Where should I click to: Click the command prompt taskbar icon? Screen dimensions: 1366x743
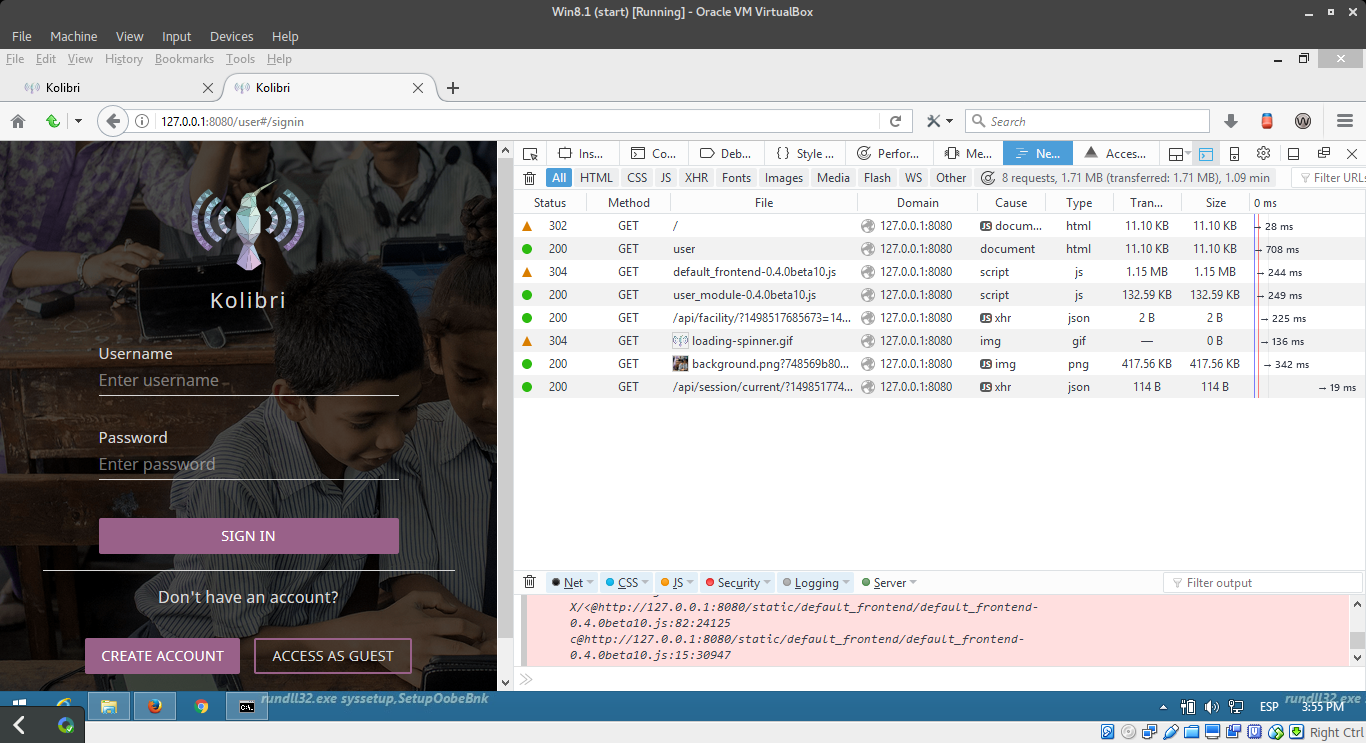pos(246,706)
